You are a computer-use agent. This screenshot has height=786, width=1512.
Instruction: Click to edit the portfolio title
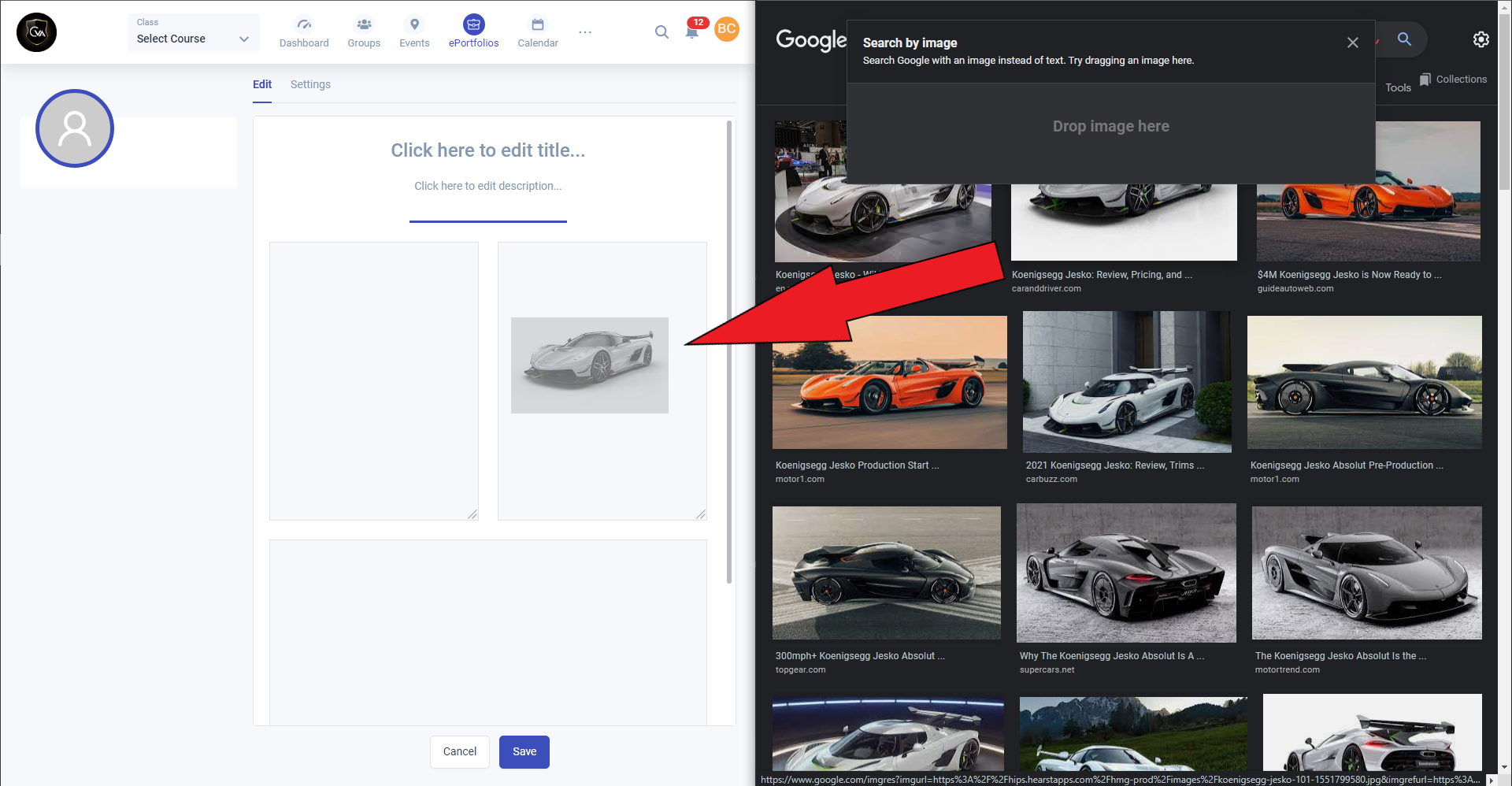pyautogui.click(x=488, y=150)
